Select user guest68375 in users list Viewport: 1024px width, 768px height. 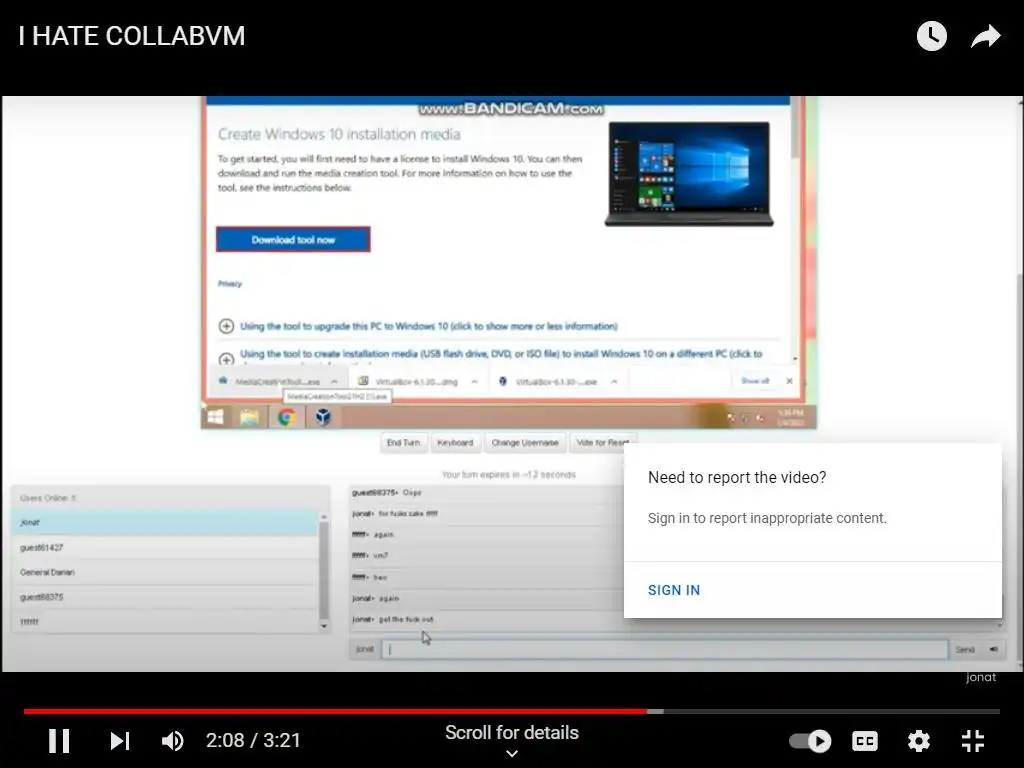click(165, 597)
